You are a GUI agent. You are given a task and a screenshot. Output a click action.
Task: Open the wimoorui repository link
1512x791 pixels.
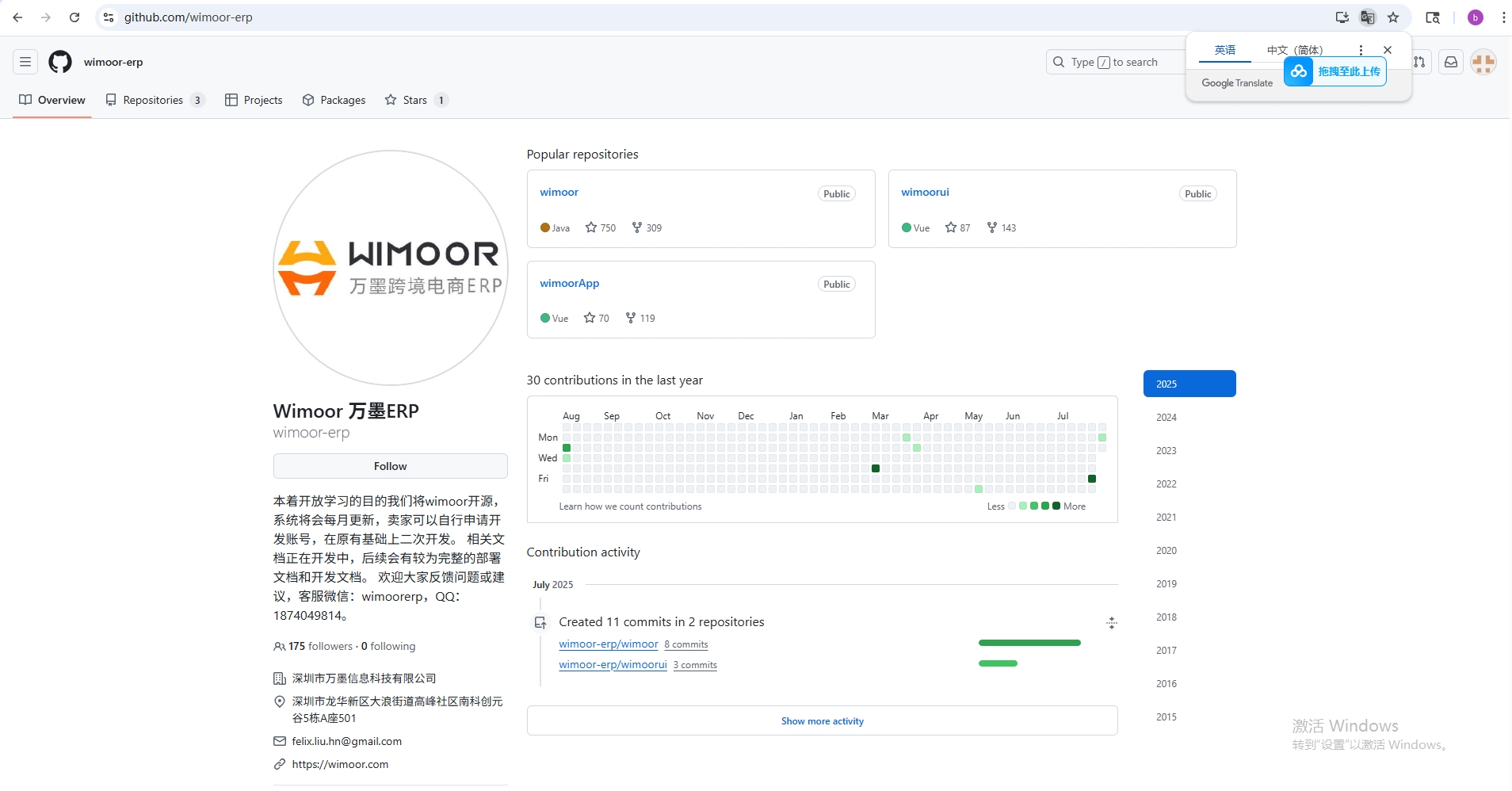pos(925,193)
